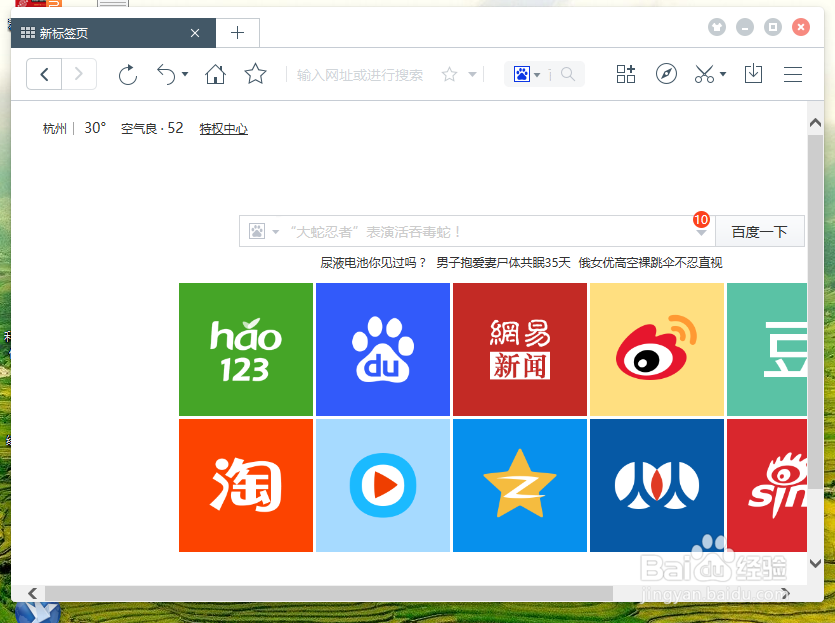Expand the hot search dropdown under the 10 badge
This screenshot has width=835, height=623.
(701, 233)
